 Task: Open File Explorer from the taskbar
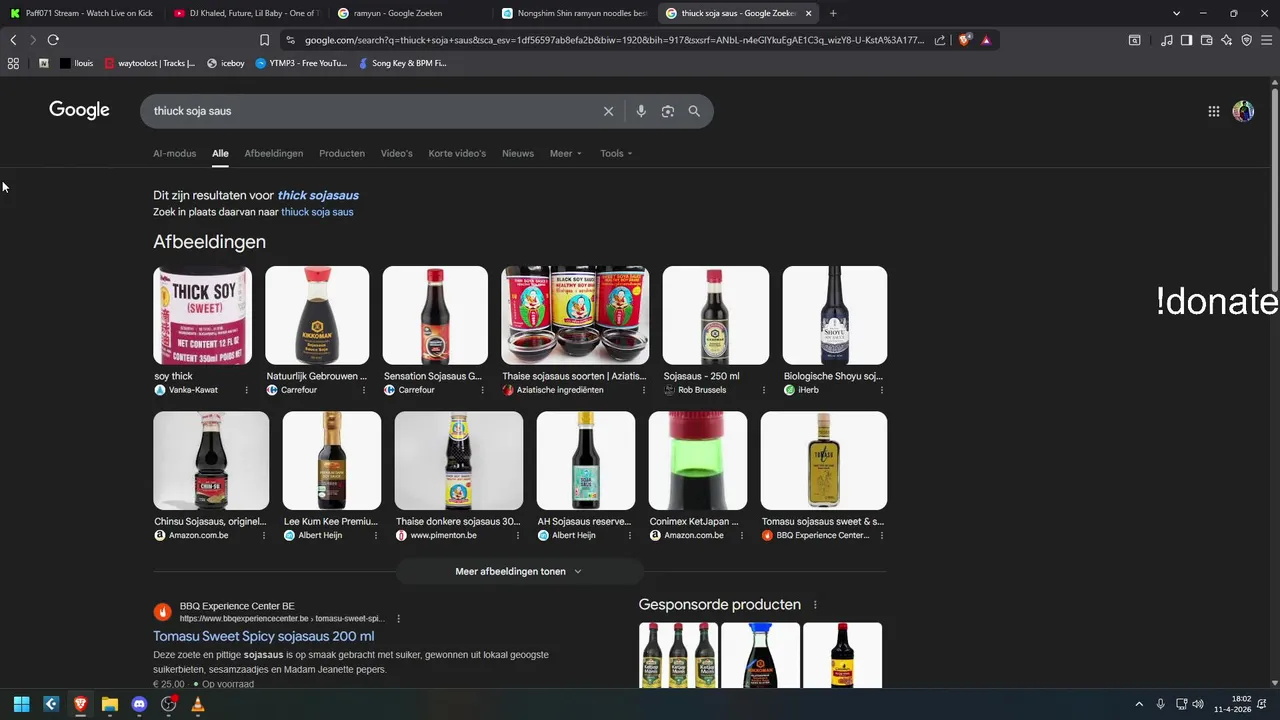pyautogui.click(x=110, y=704)
